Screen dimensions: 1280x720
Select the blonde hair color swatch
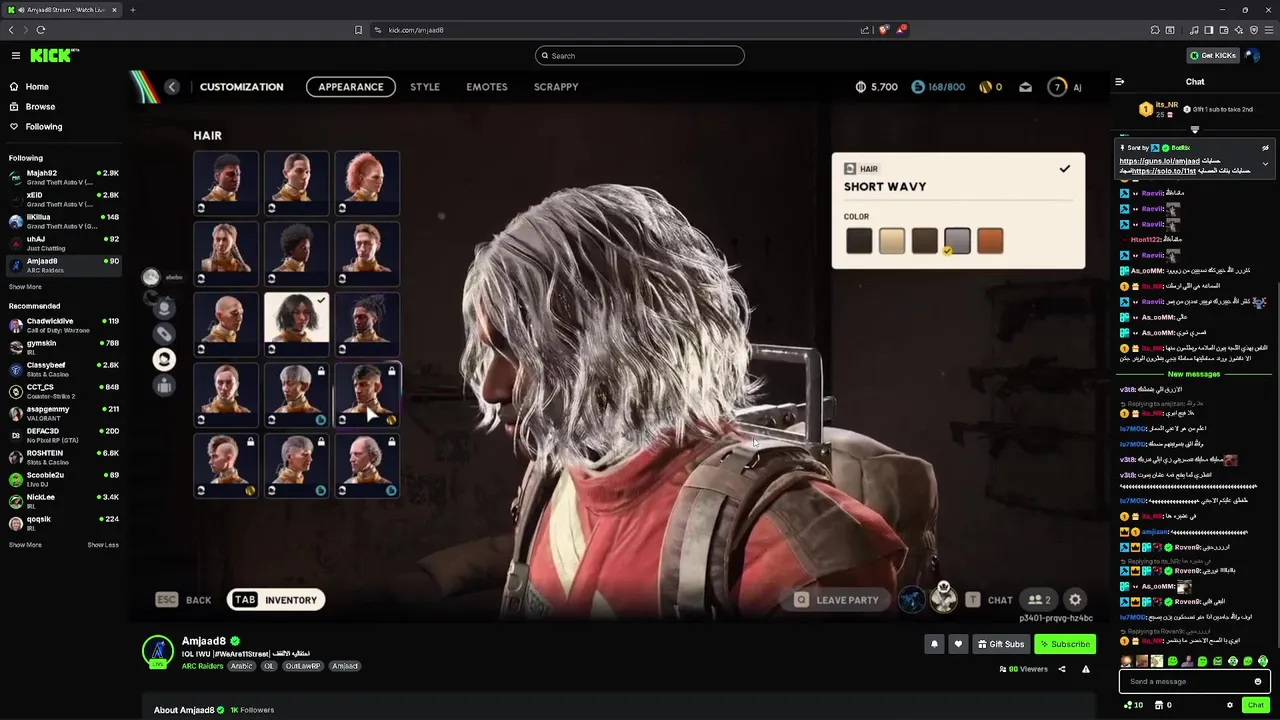pyautogui.click(x=892, y=241)
